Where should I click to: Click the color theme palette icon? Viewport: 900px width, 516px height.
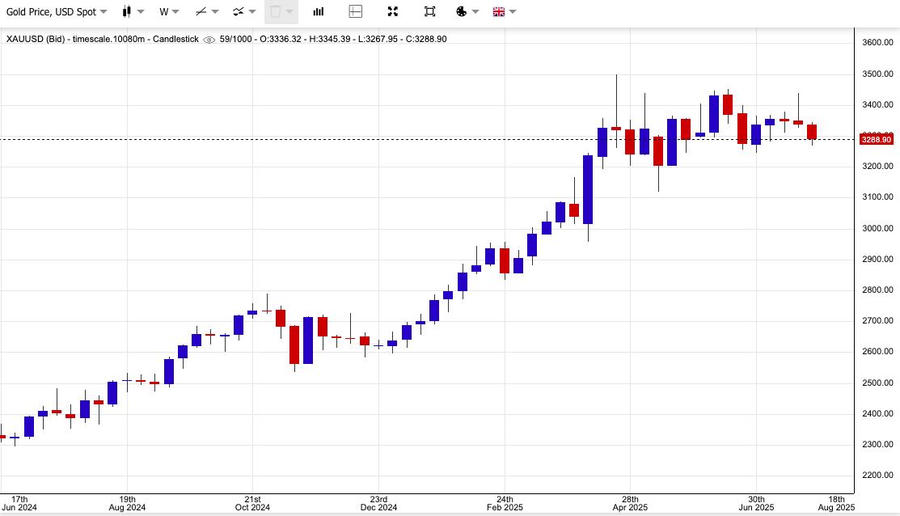coord(461,12)
